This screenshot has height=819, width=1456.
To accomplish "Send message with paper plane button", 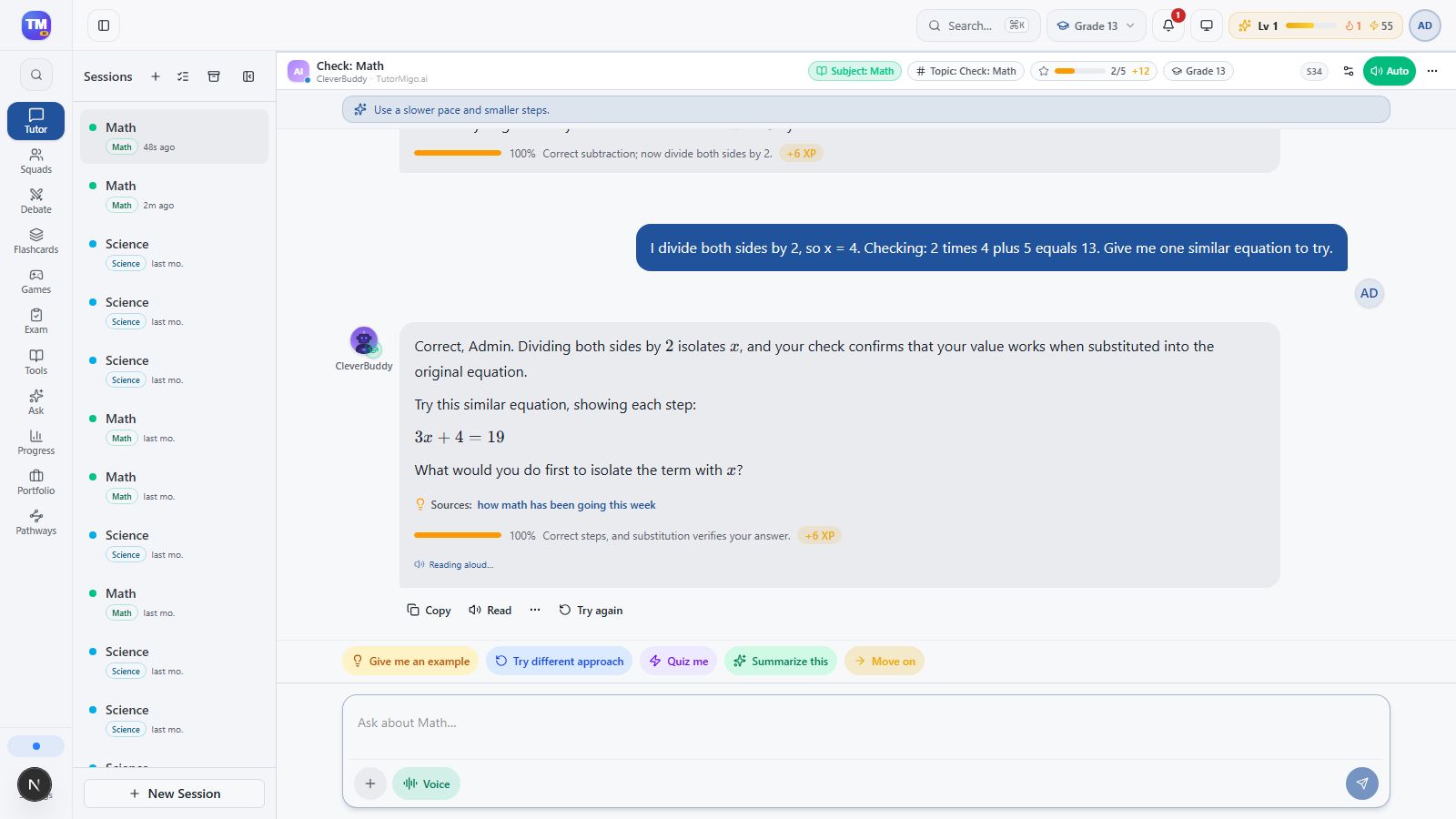I will pos(1361,784).
